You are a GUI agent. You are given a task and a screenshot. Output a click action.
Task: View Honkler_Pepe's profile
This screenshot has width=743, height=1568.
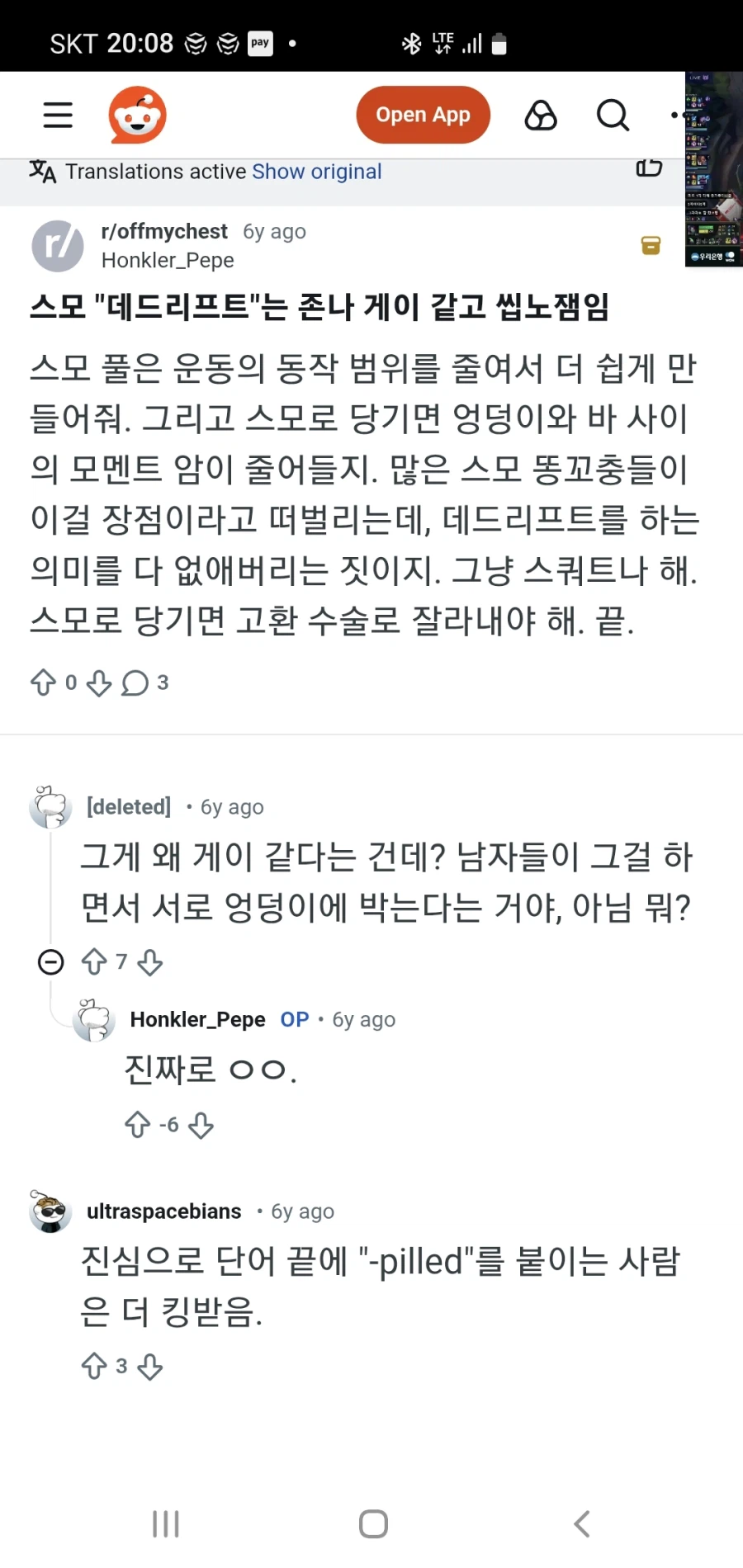[167, 260]
